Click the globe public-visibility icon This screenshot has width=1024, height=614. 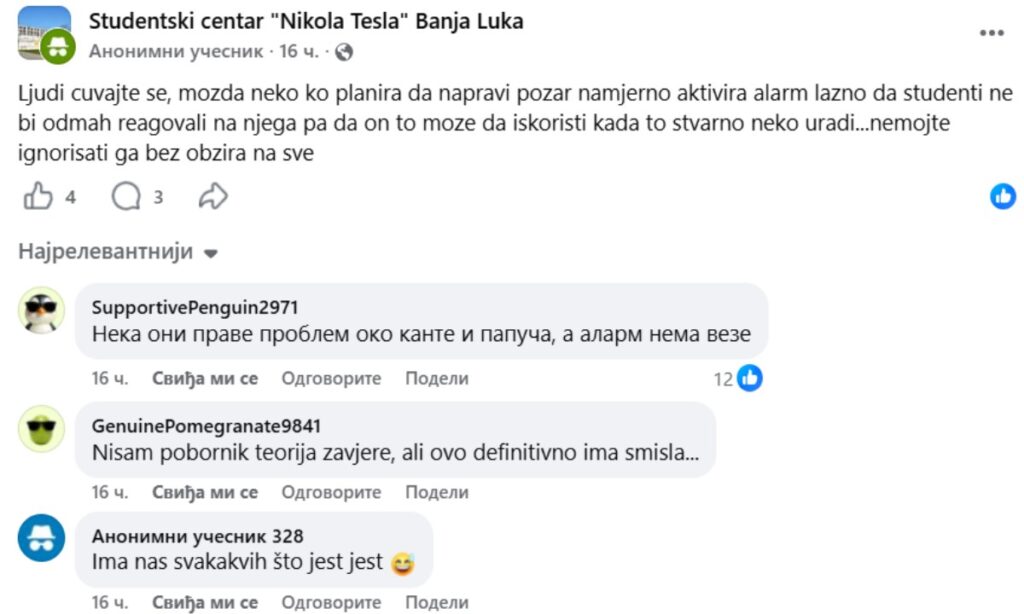tap(344, 51)
